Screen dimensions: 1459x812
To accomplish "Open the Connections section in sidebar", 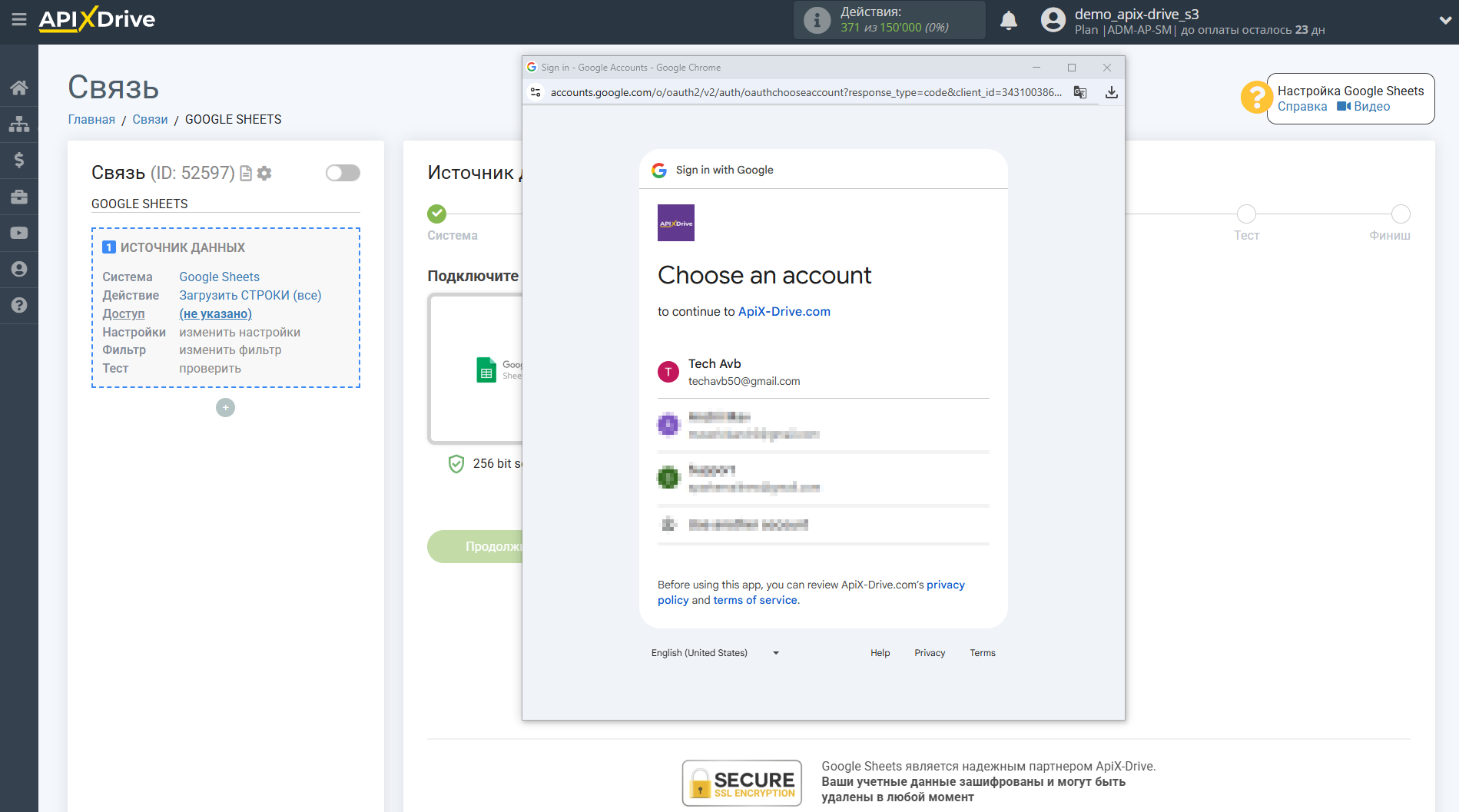I will pos(19,123).
